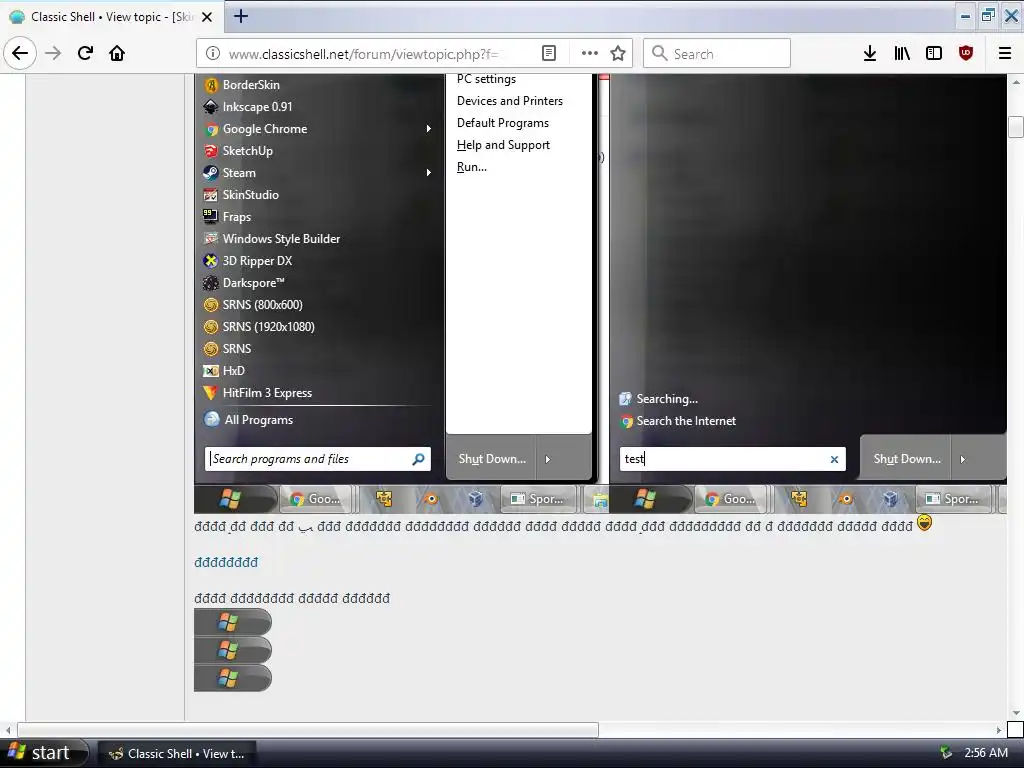Reload the current page
Screen dimensions: 1024x768
pos(85,53)
